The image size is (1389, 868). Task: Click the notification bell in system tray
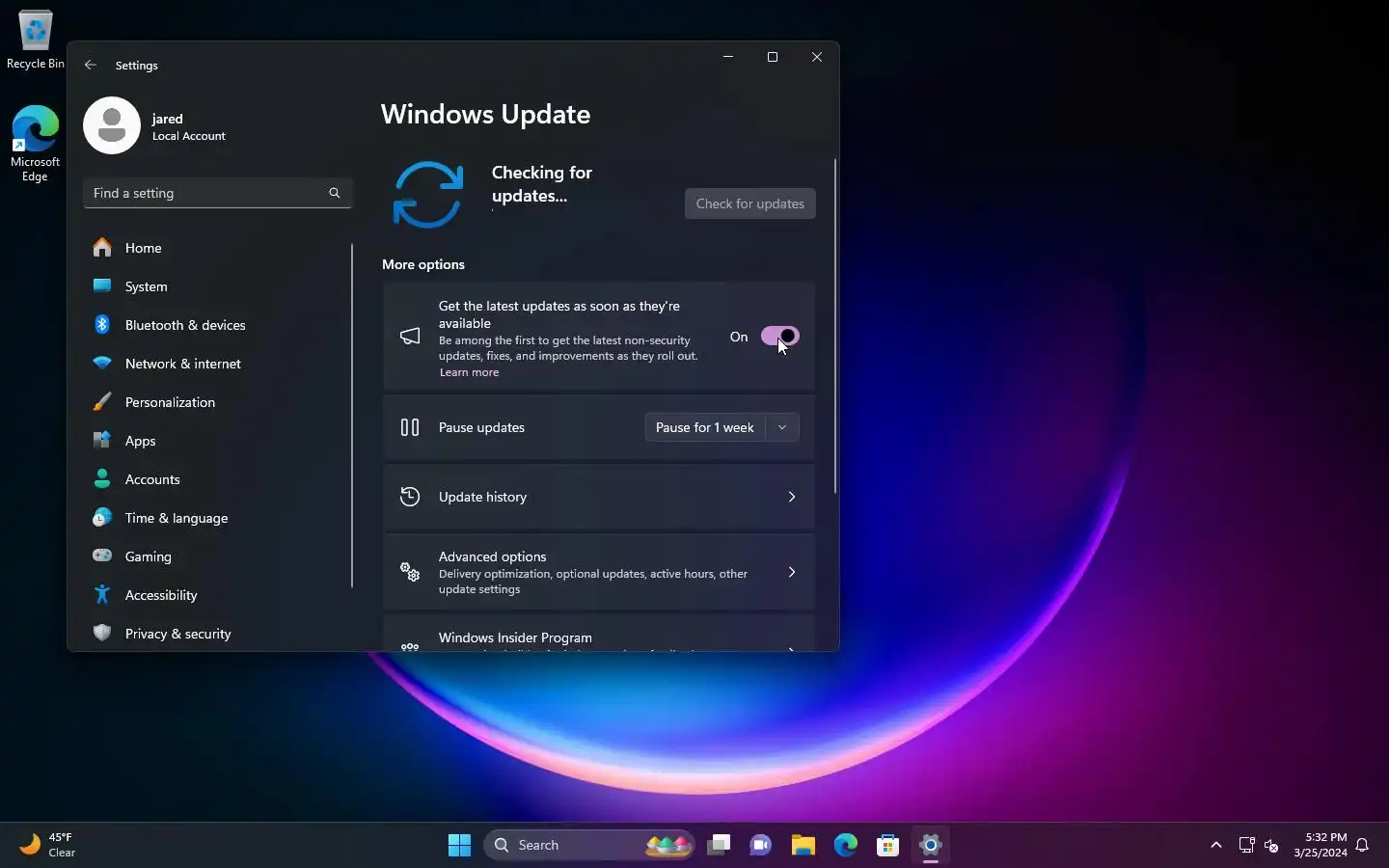[1363, 845]
